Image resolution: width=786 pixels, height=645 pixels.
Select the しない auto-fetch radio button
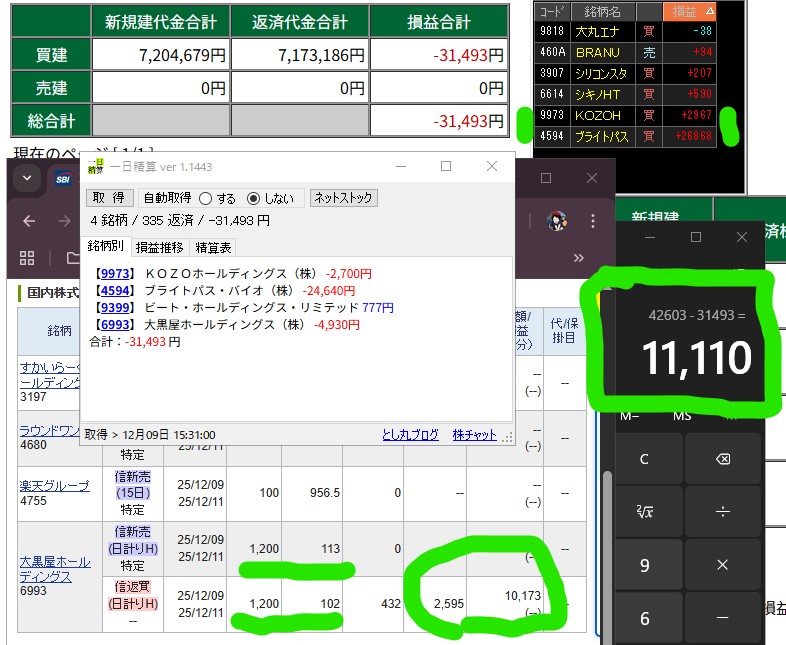point(253,198)
